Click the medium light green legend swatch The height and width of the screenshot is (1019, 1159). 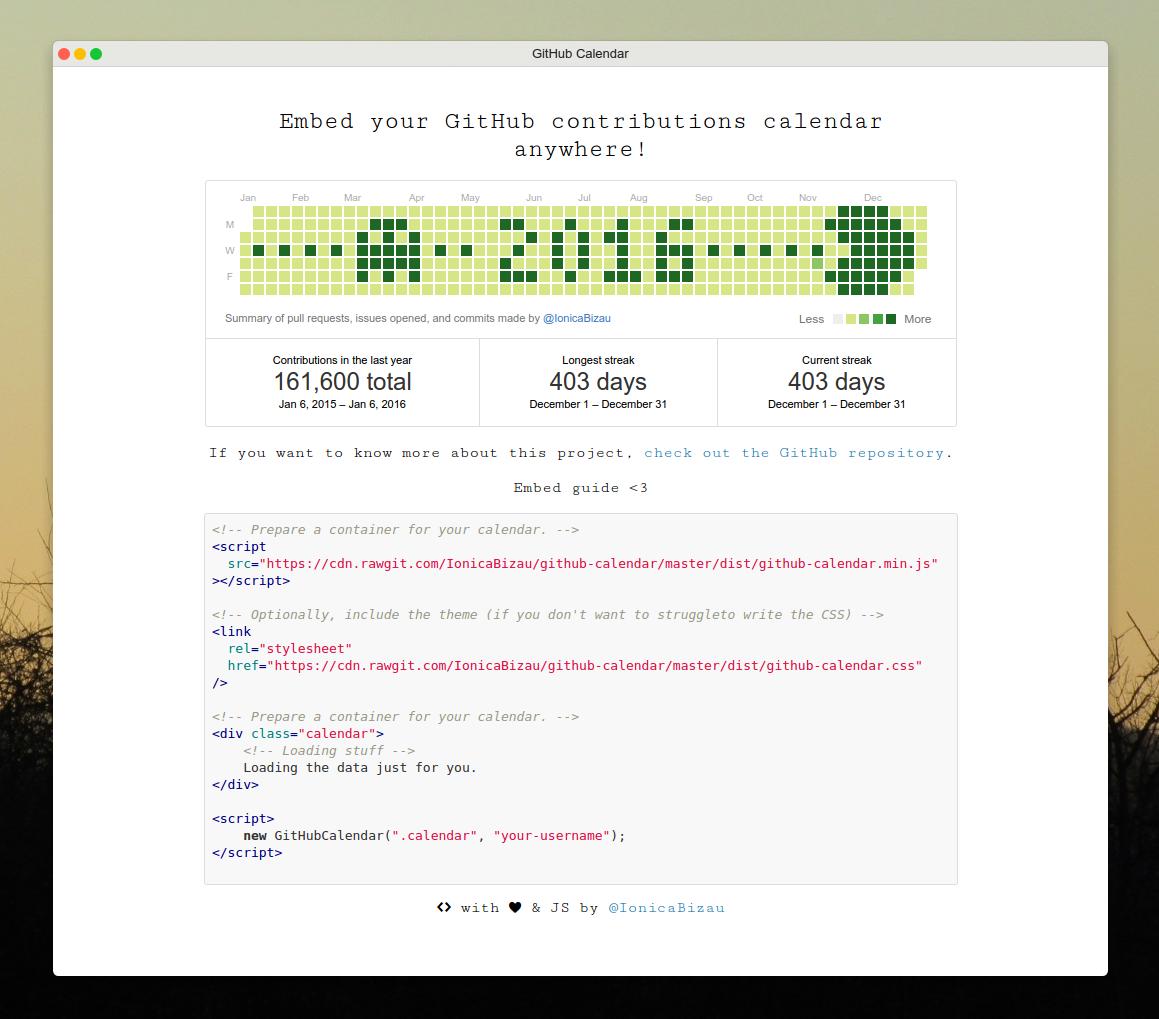tap(864, 319)
